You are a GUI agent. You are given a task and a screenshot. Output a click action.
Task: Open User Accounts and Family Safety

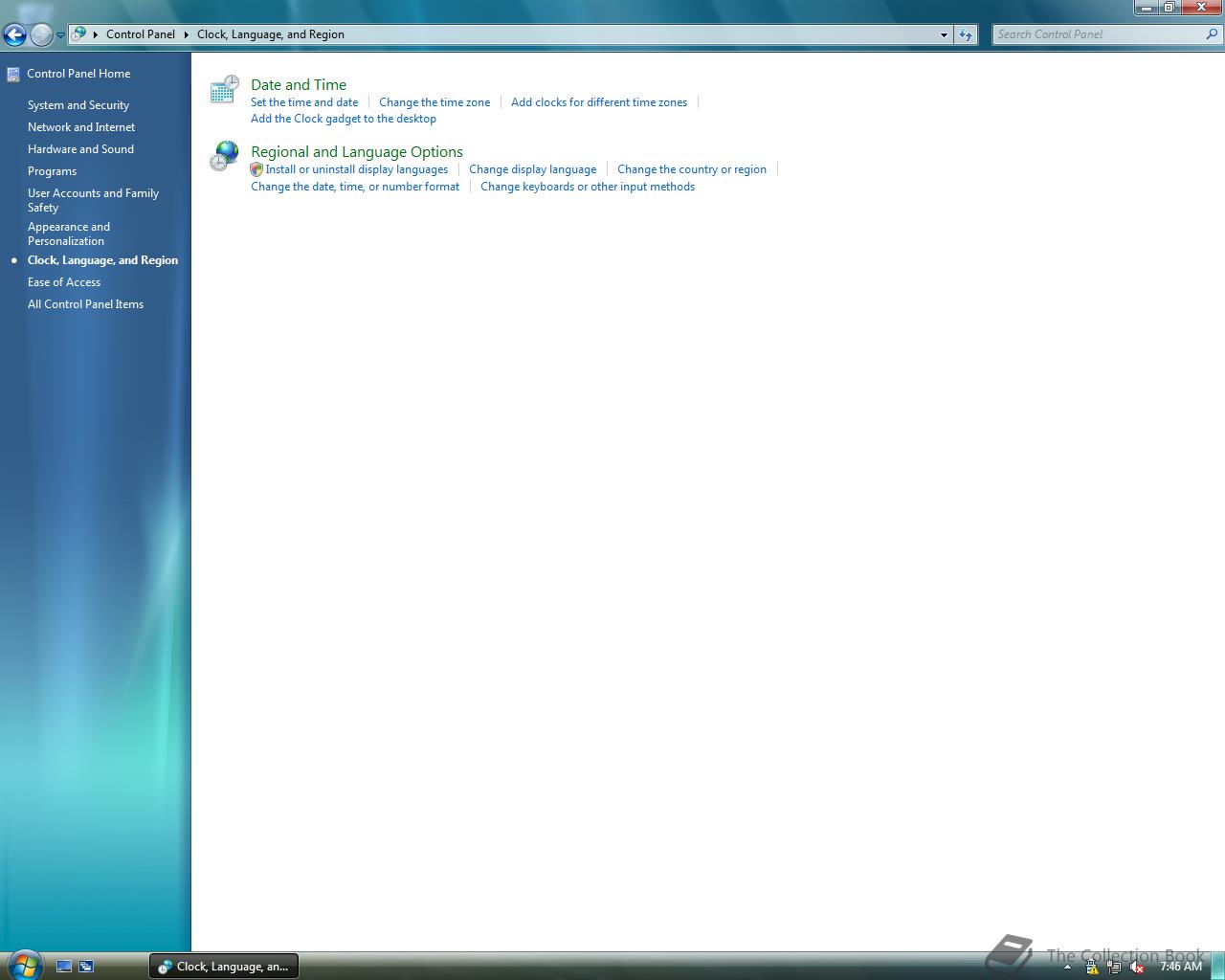(93, 200)
